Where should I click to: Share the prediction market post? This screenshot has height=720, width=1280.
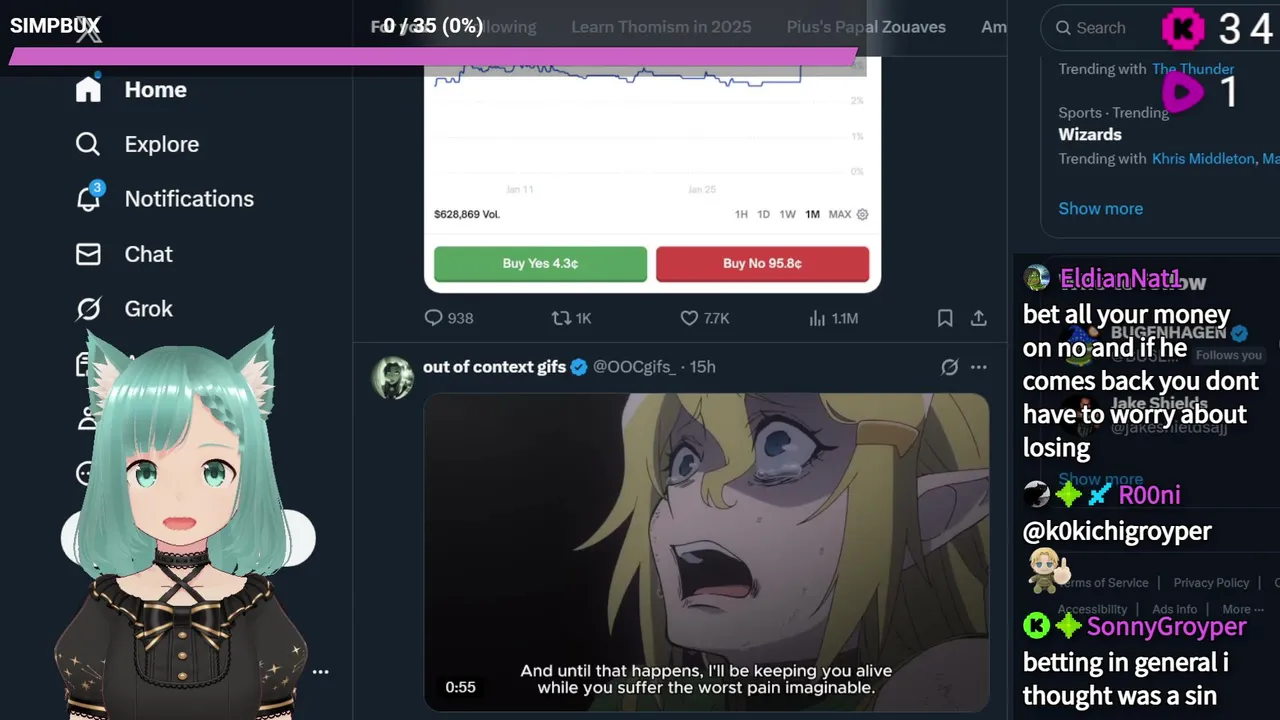click(979, 318)
